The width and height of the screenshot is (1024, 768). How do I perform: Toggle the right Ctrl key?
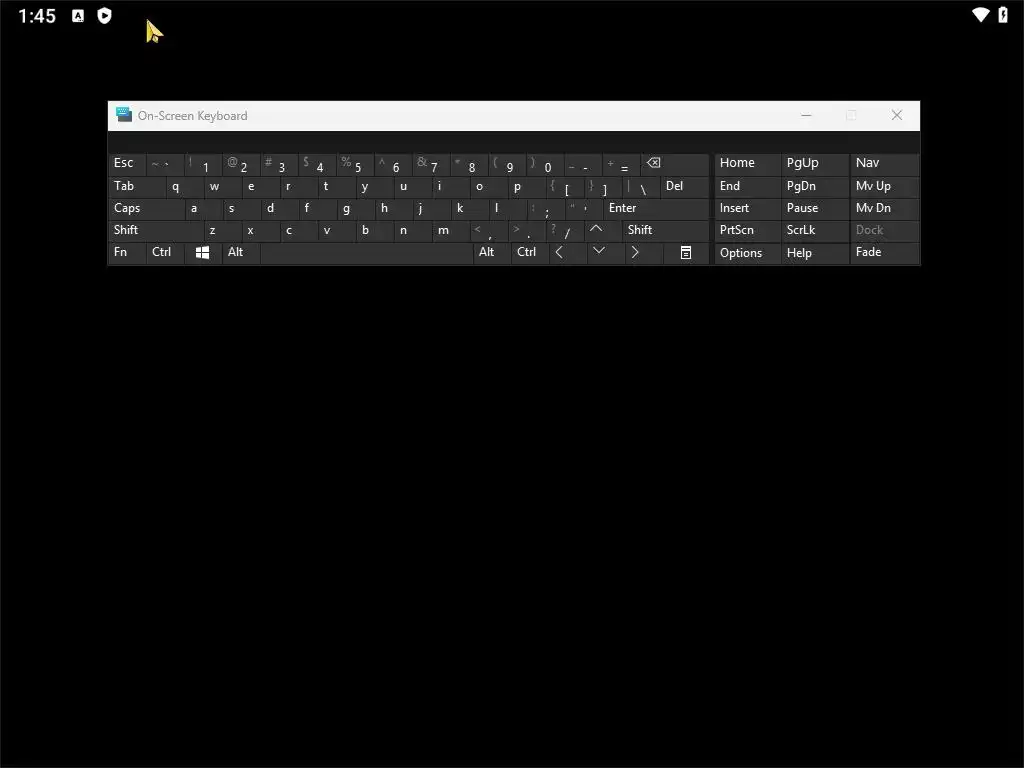coord(530,253)
